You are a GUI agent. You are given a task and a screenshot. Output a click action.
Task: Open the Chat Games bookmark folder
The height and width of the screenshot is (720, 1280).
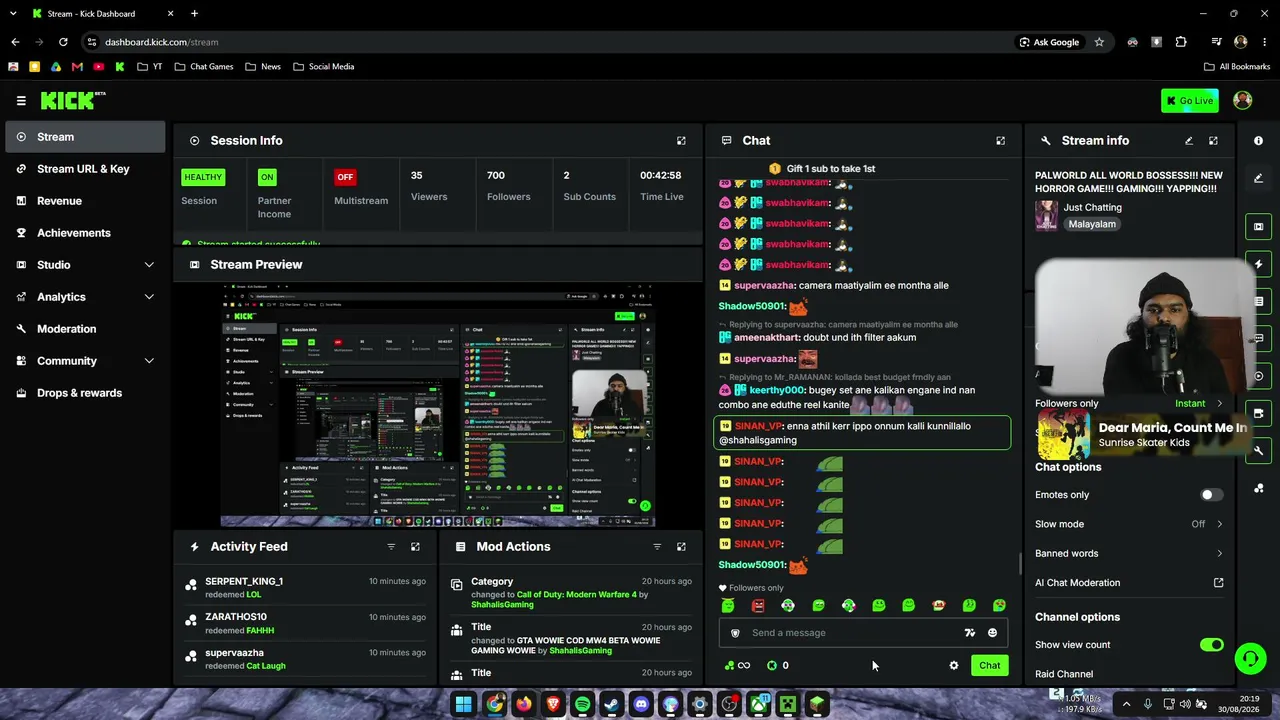203,67
